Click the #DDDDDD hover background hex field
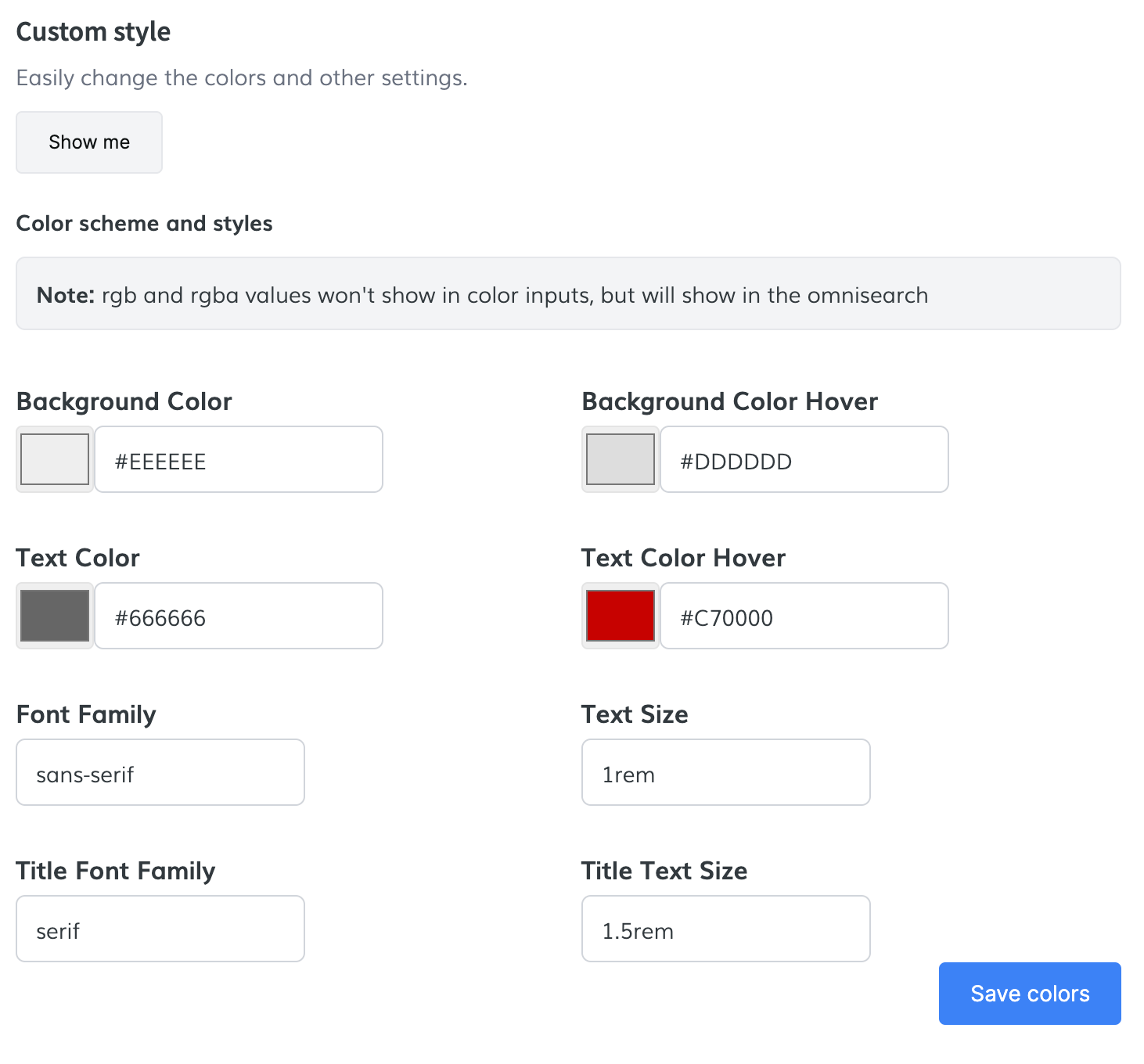This screenshot has width=1144, height=1064. (x=804, y=460)
